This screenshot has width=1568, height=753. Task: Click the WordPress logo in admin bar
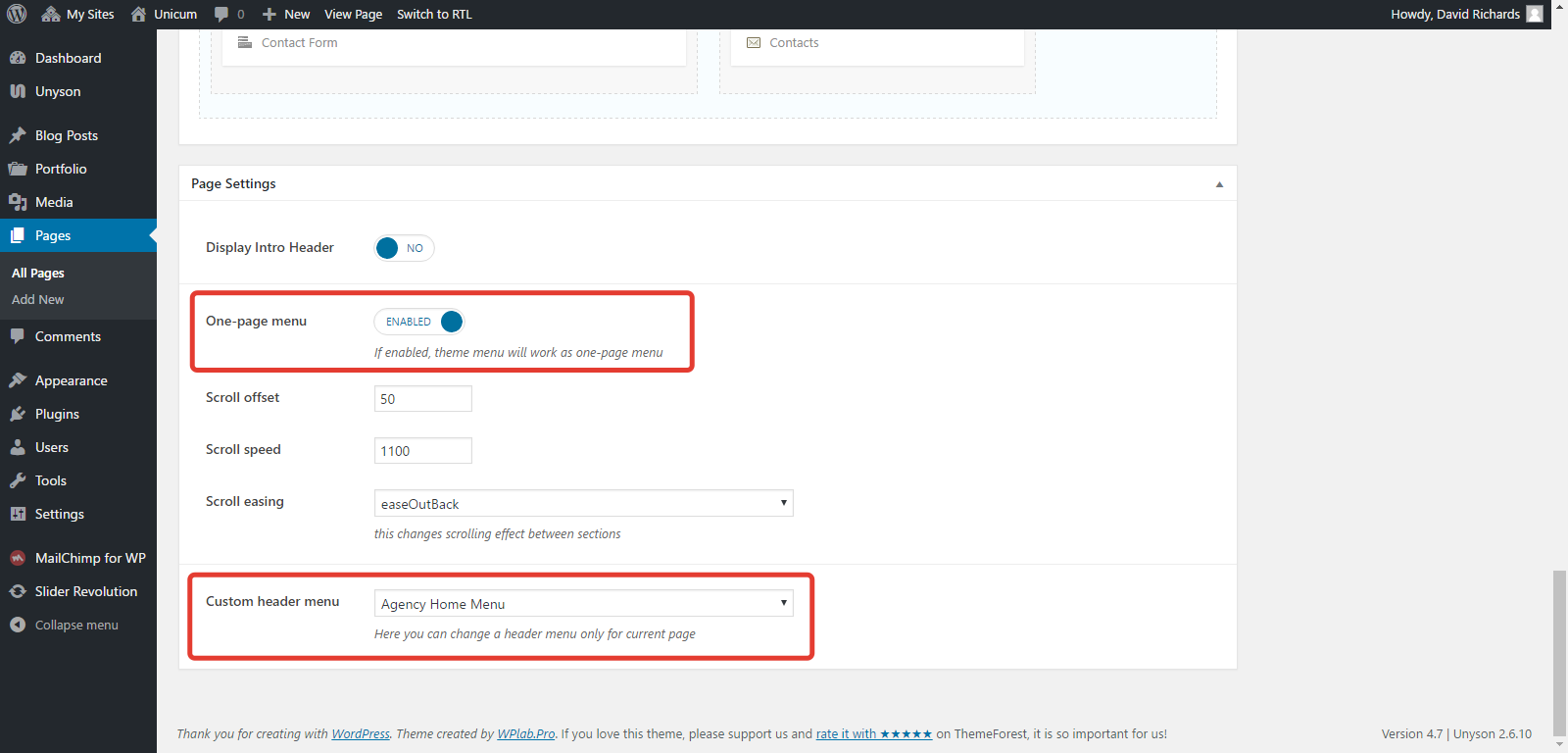point(17,14)
